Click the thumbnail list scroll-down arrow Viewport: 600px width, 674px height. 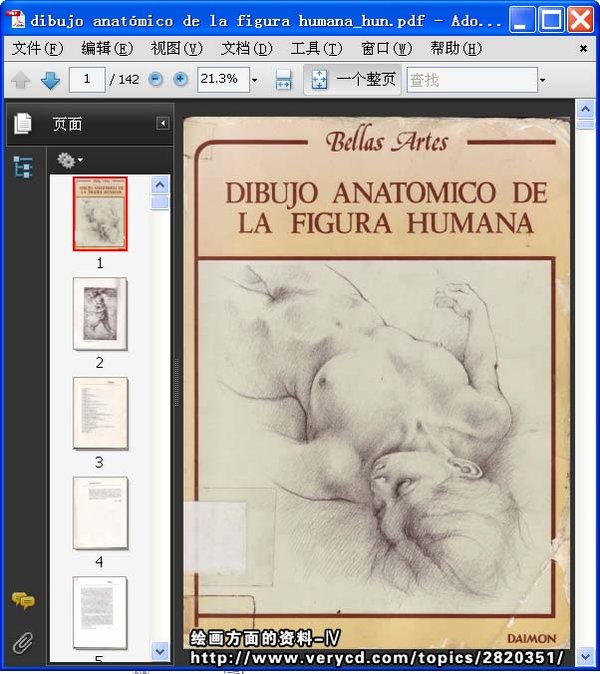click(x=160, y=651)
